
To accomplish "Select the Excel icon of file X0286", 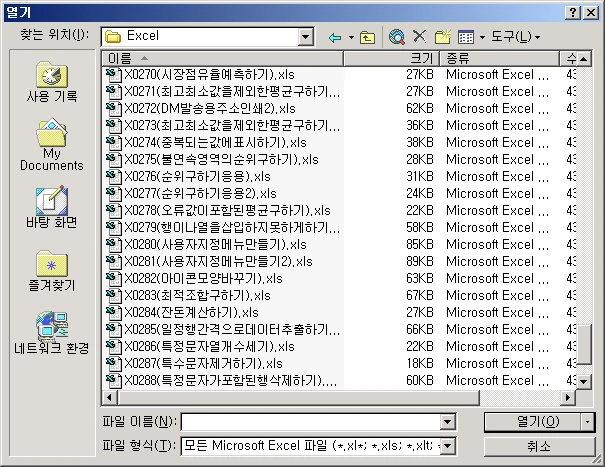I will 113,346.
